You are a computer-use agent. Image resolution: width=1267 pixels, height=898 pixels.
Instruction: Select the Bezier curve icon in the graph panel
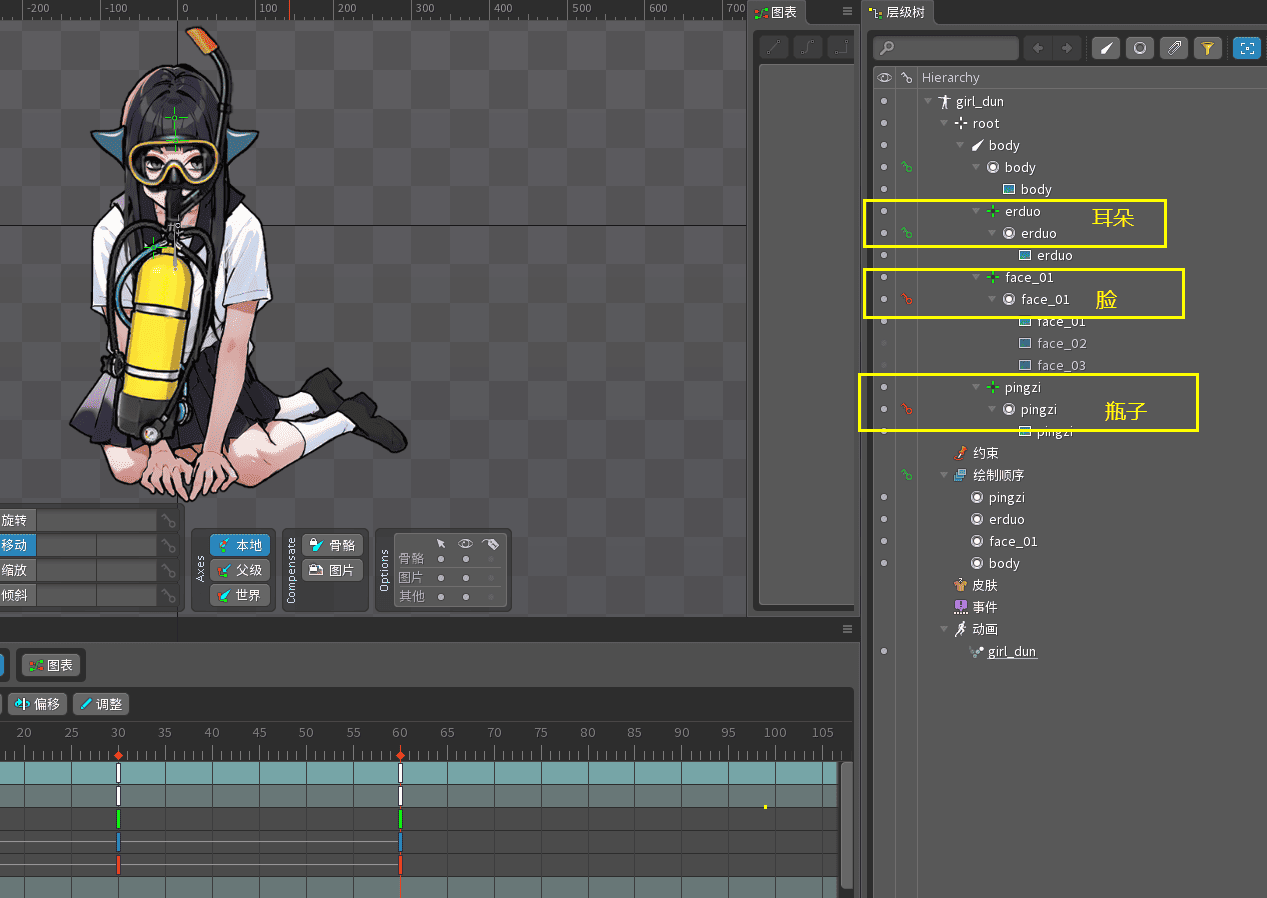point(808,47)
